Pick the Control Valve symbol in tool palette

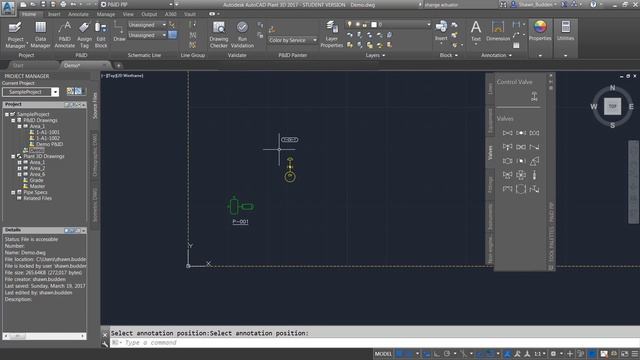[534, 97]
